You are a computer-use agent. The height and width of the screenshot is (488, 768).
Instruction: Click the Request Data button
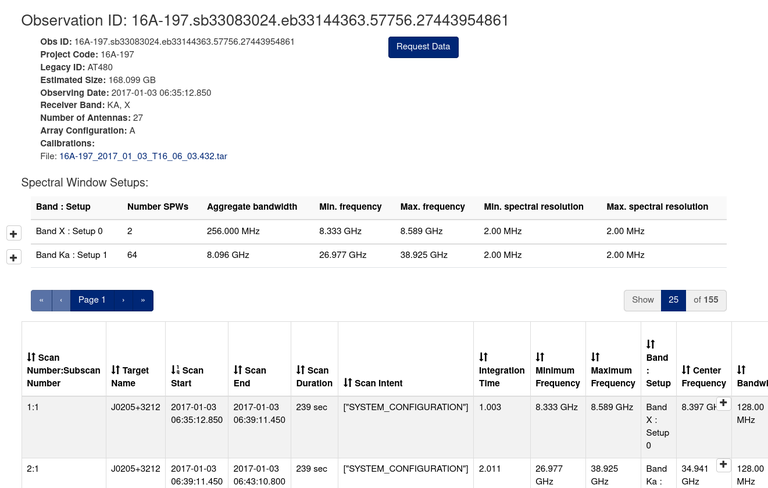(423, 47)
